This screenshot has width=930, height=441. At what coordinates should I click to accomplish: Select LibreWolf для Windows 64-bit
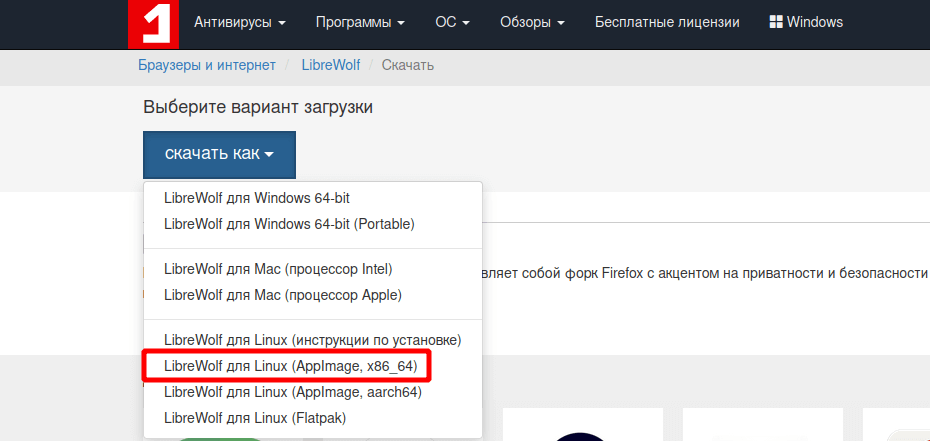pyautogui.click(x=257, y=198)
